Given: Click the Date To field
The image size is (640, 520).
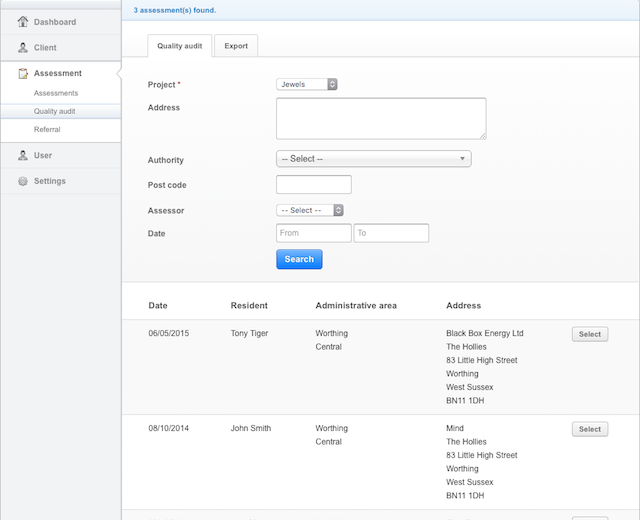Looking at the screenshot, I should pos(391,233).
